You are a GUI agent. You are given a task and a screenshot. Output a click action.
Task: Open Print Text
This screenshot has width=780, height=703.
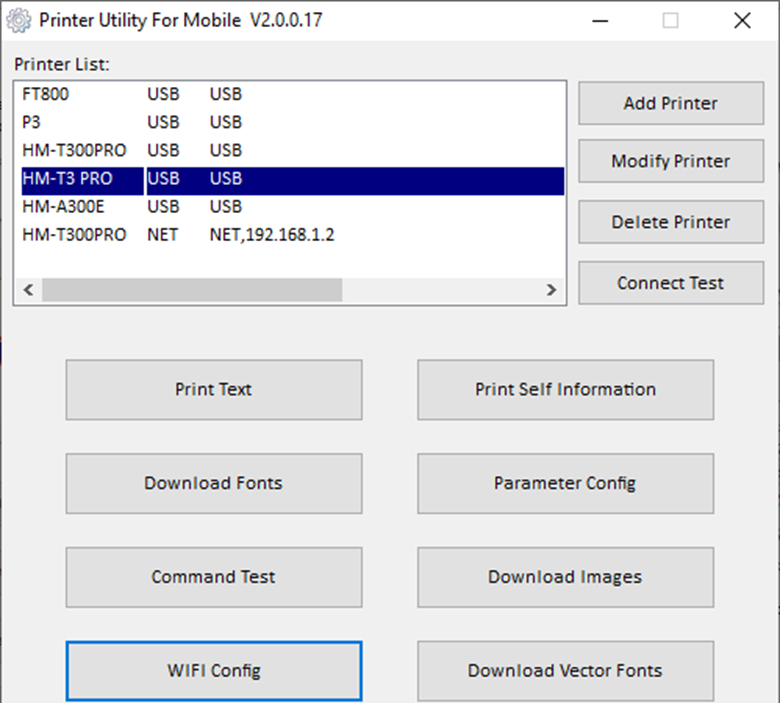(x=214, y=390)
